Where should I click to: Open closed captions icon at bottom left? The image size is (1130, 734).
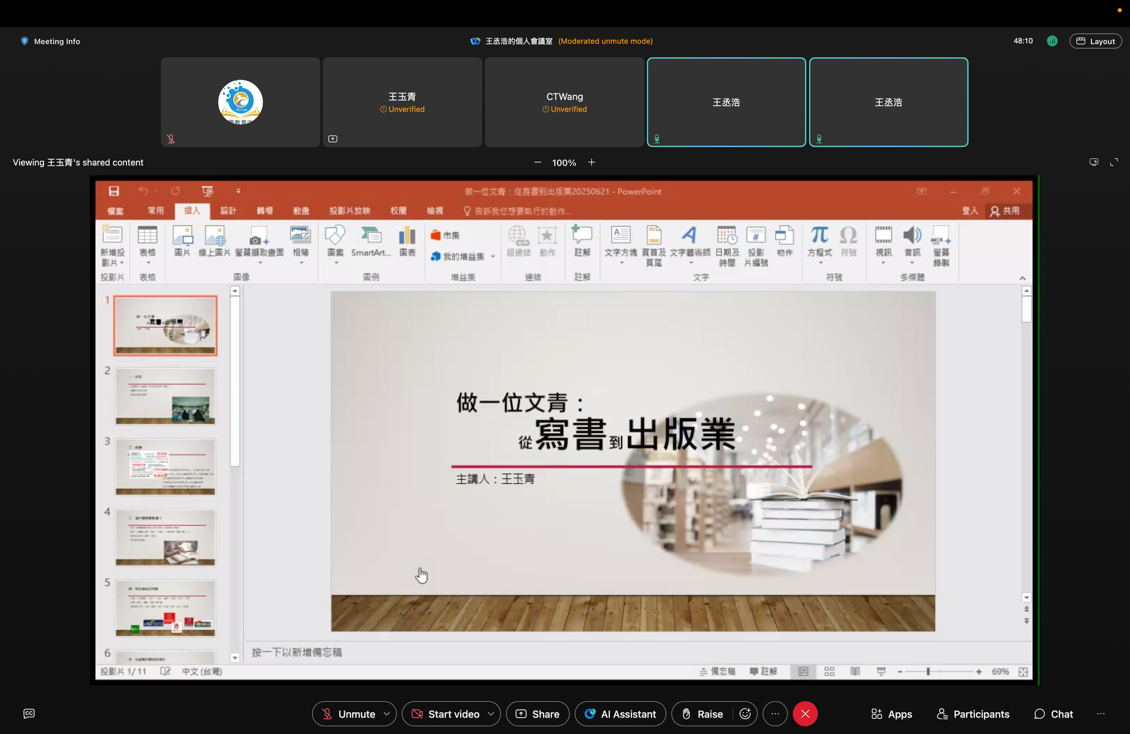tap(29, 714)
